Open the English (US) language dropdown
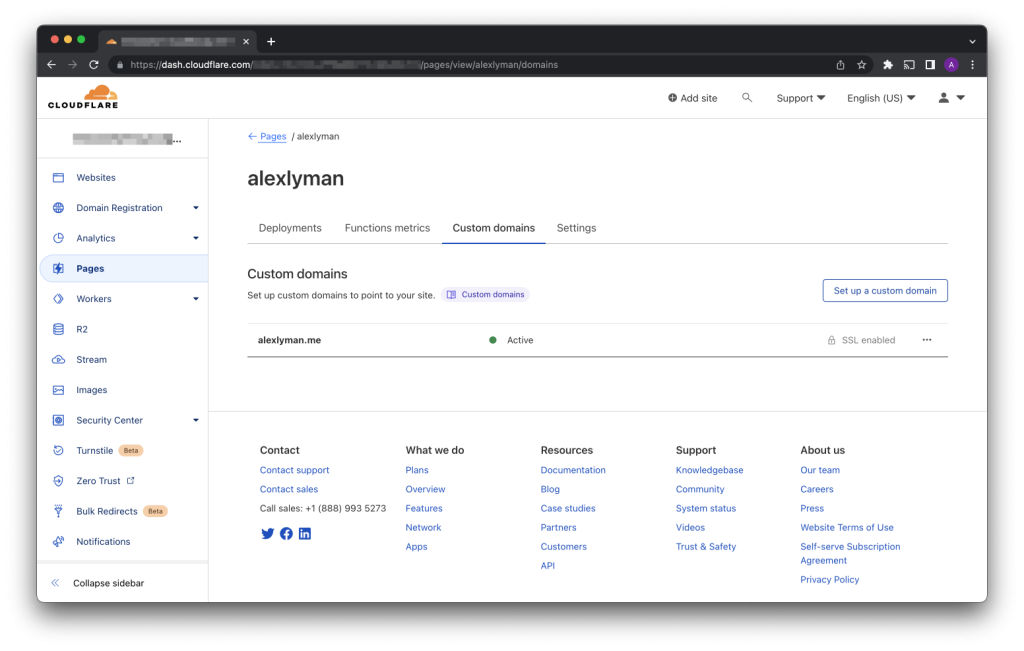 (880, 98)
